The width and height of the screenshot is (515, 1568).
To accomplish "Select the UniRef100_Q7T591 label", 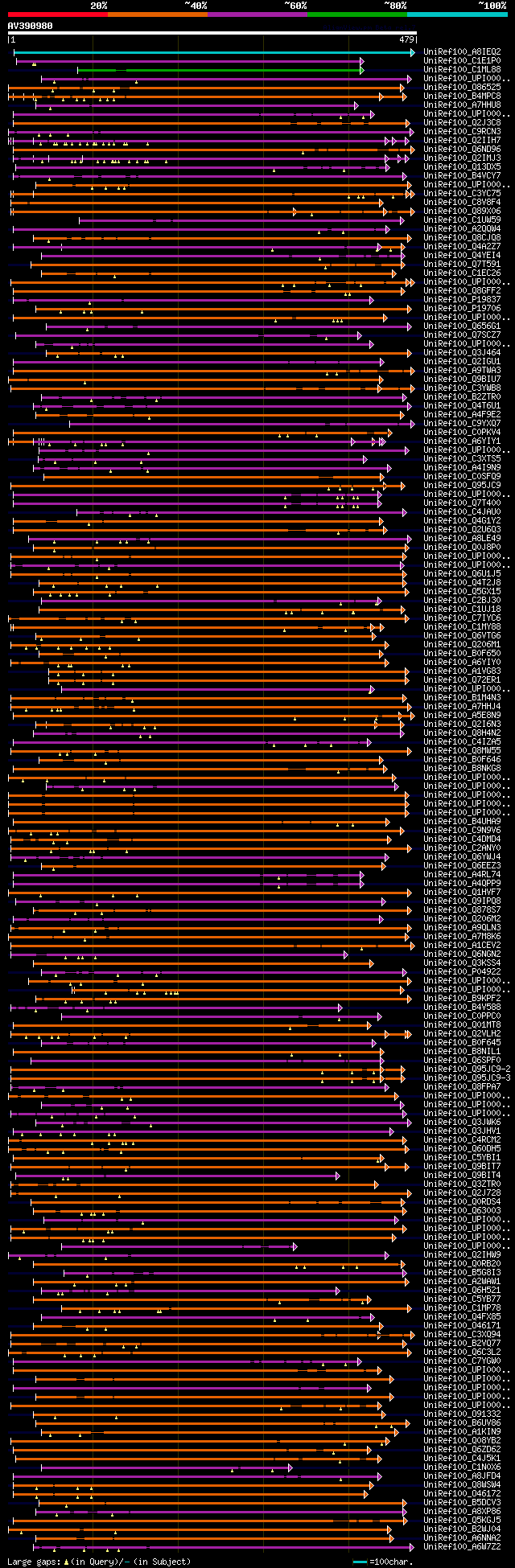I will [x=462, y=264].
